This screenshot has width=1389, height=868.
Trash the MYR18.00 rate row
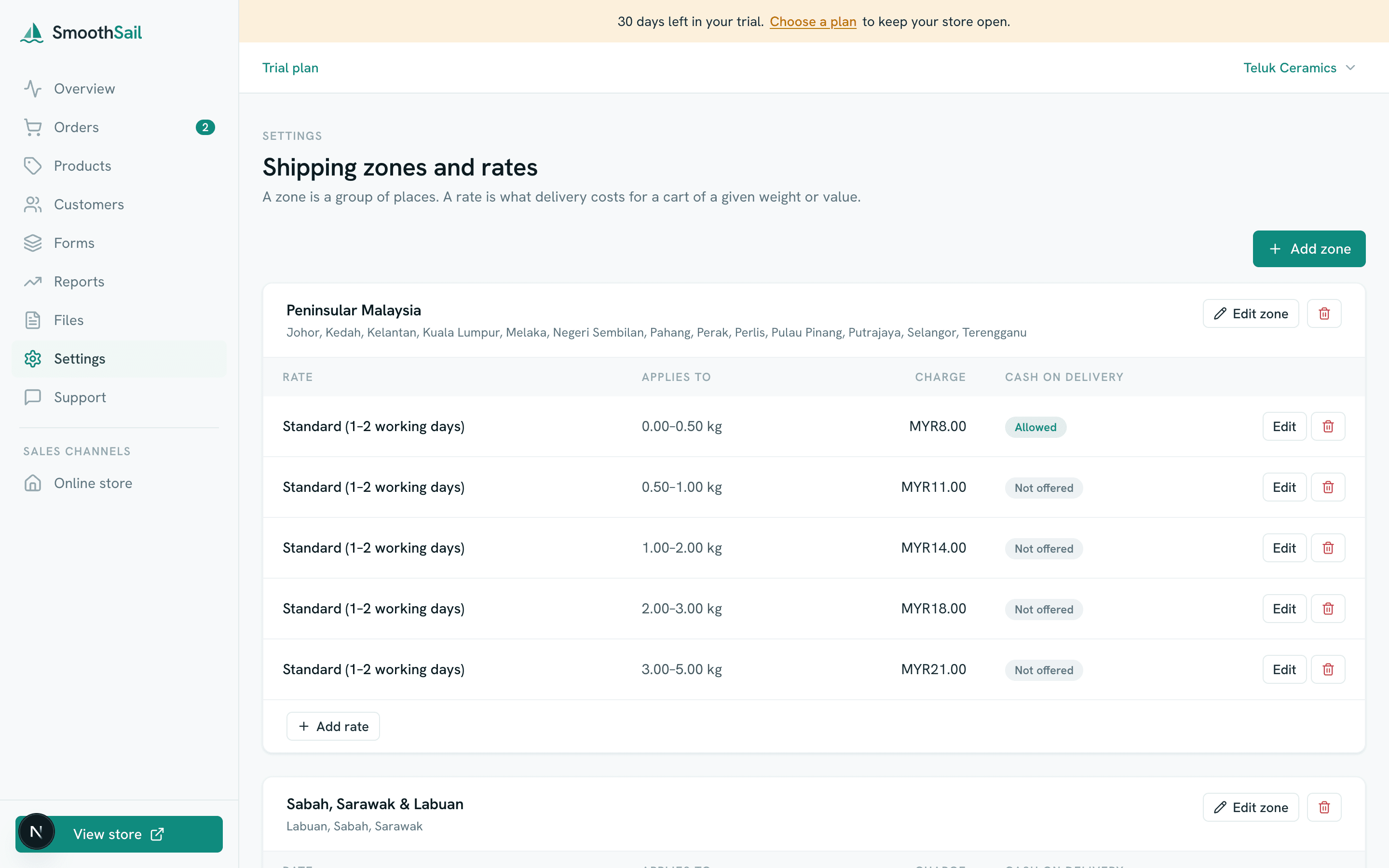tap(1328, 609)
